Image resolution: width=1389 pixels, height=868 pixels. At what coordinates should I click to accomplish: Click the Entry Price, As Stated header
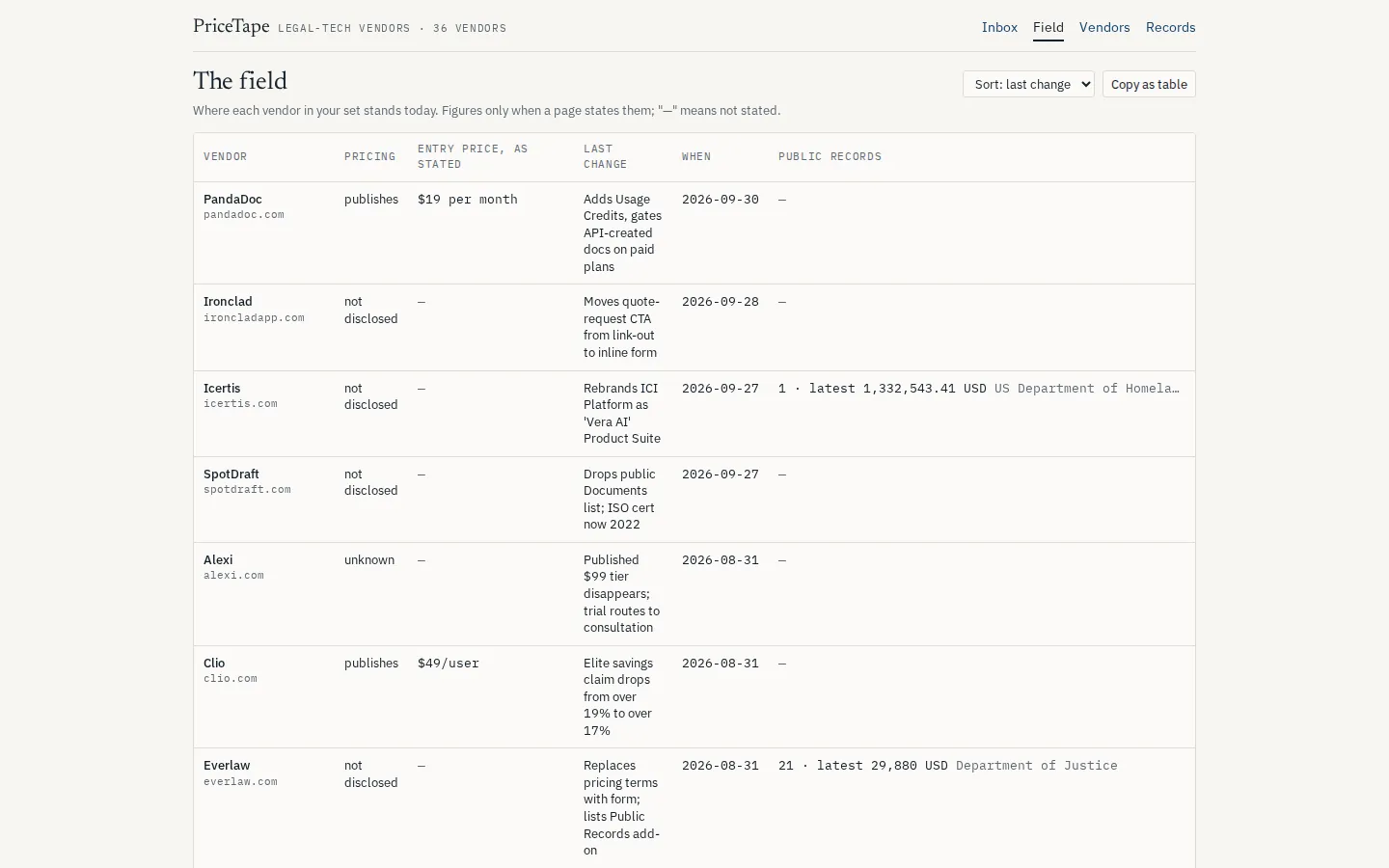pyautogui.click(x=473, y=156)
